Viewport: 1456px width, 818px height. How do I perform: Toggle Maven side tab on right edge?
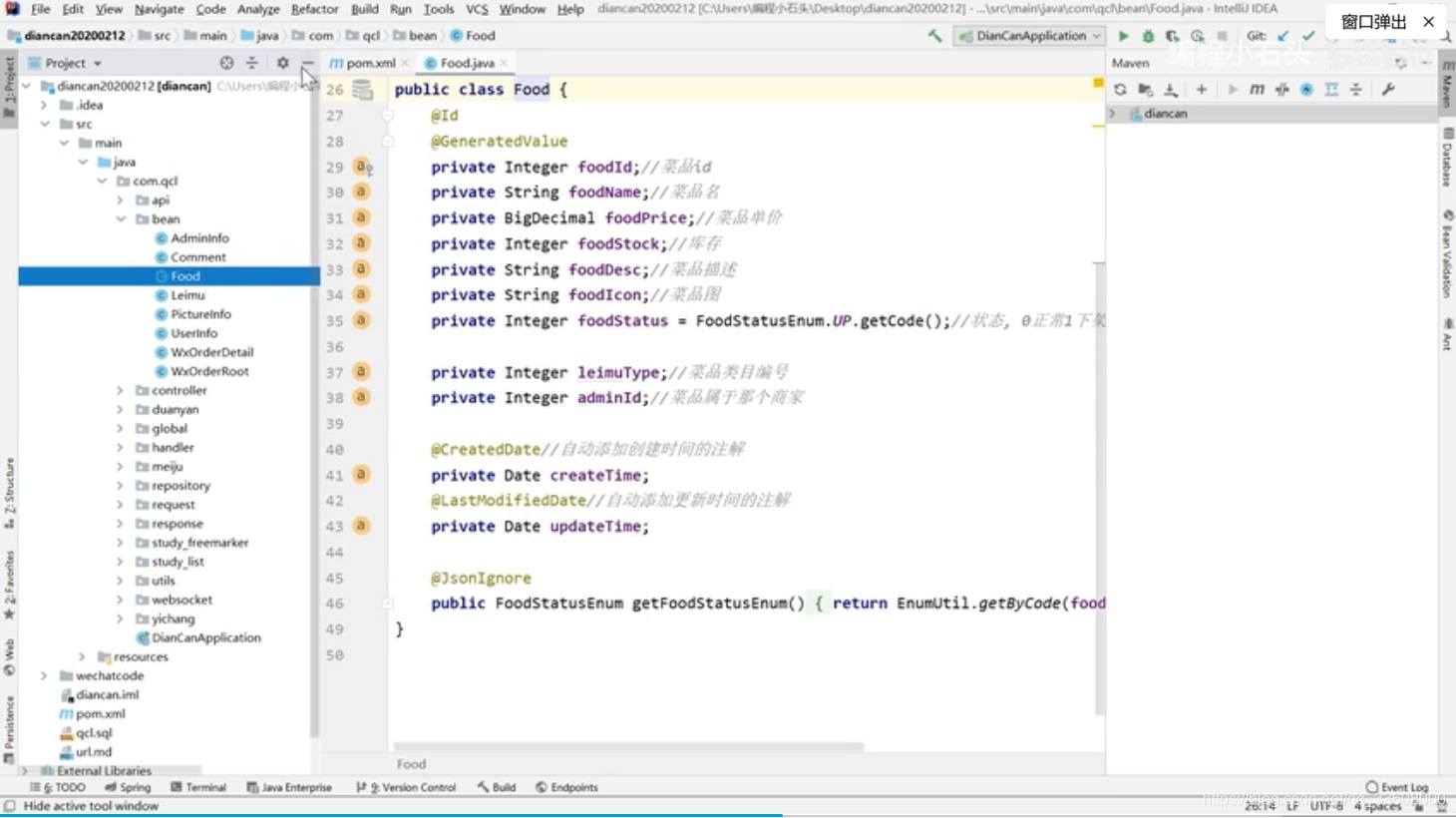click(x=1447, y=86)
